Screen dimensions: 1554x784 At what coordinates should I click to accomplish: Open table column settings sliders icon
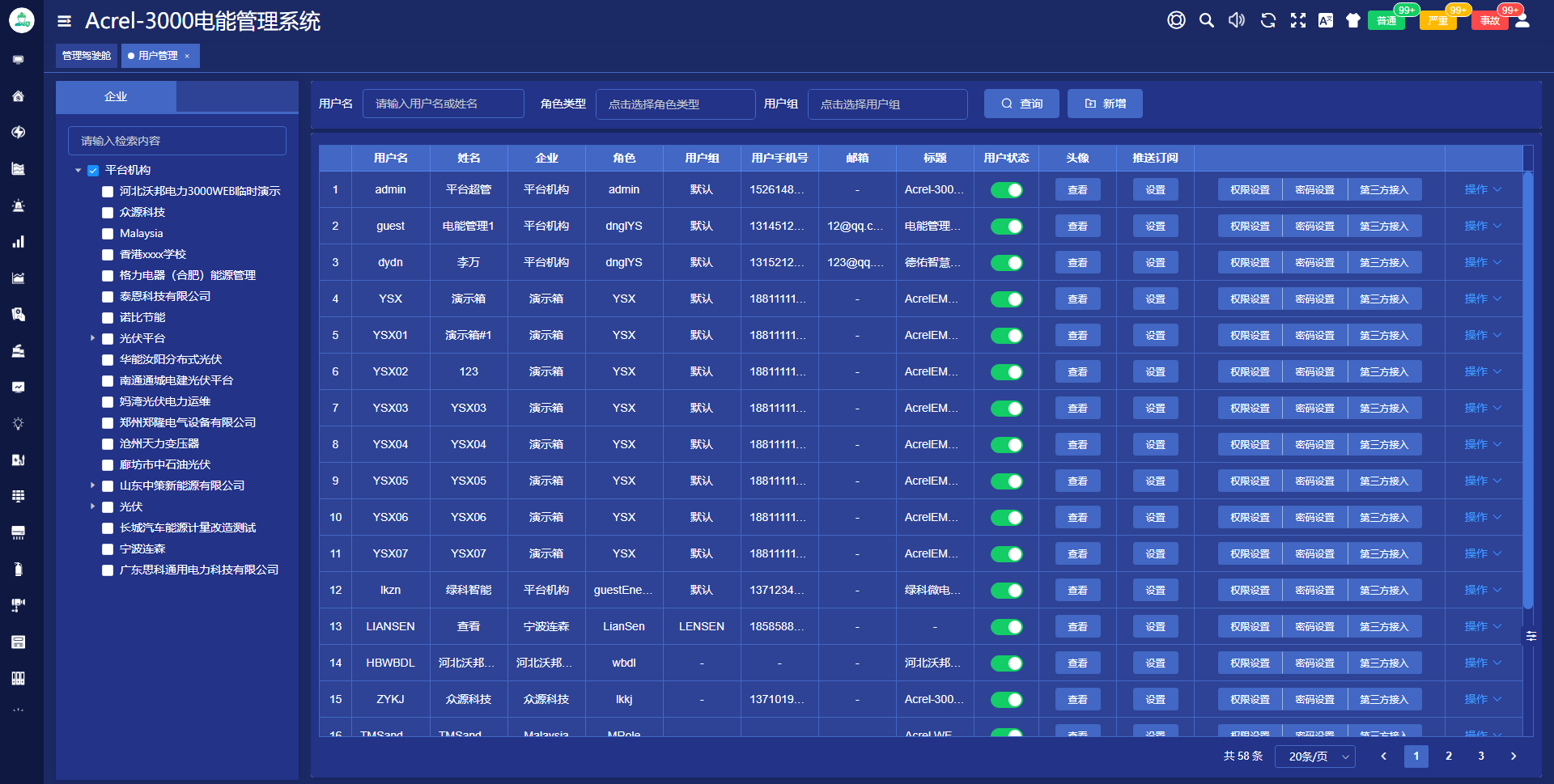coord(1531,636)
